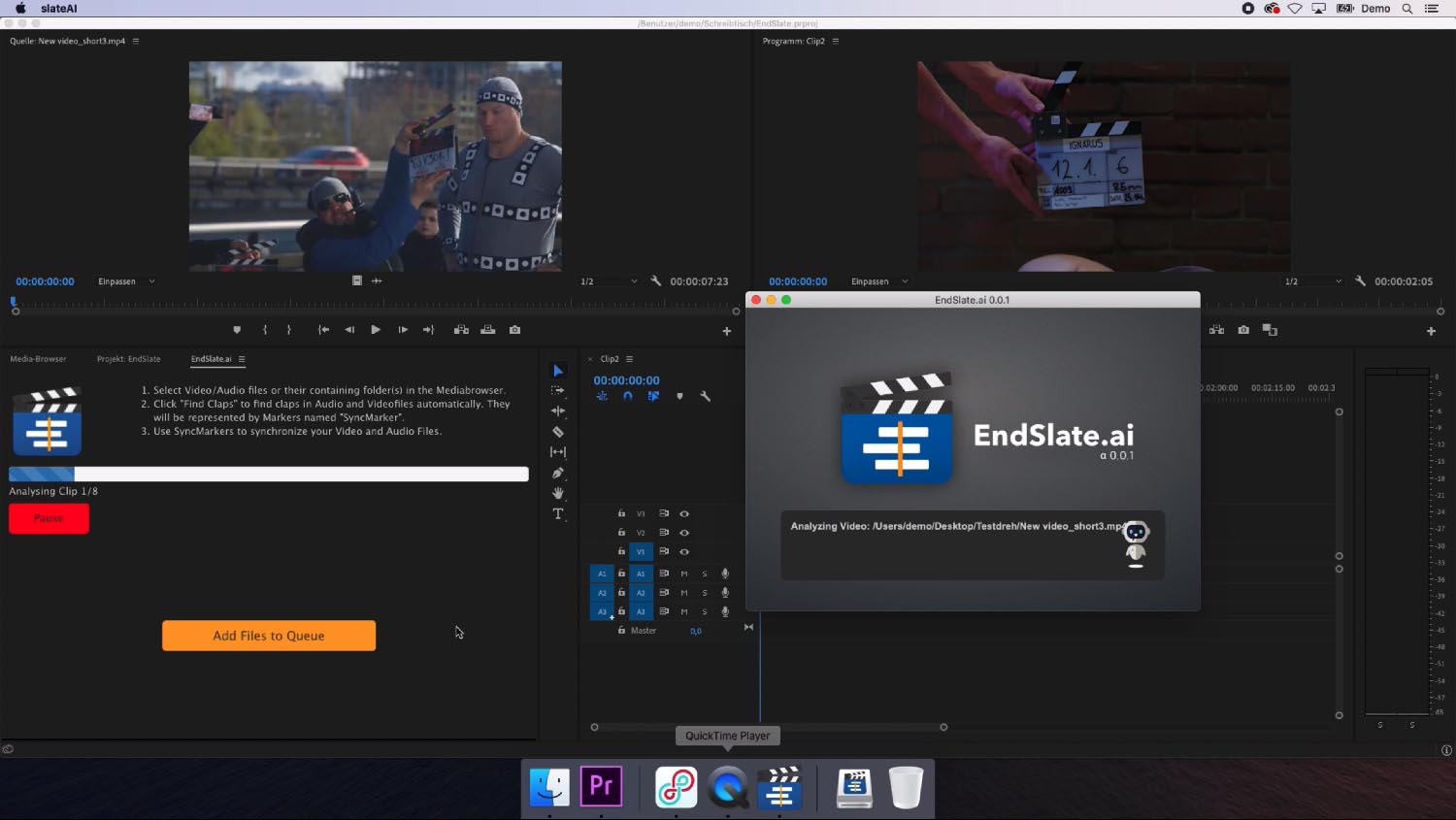Select the Razor tool

(558, 432)
